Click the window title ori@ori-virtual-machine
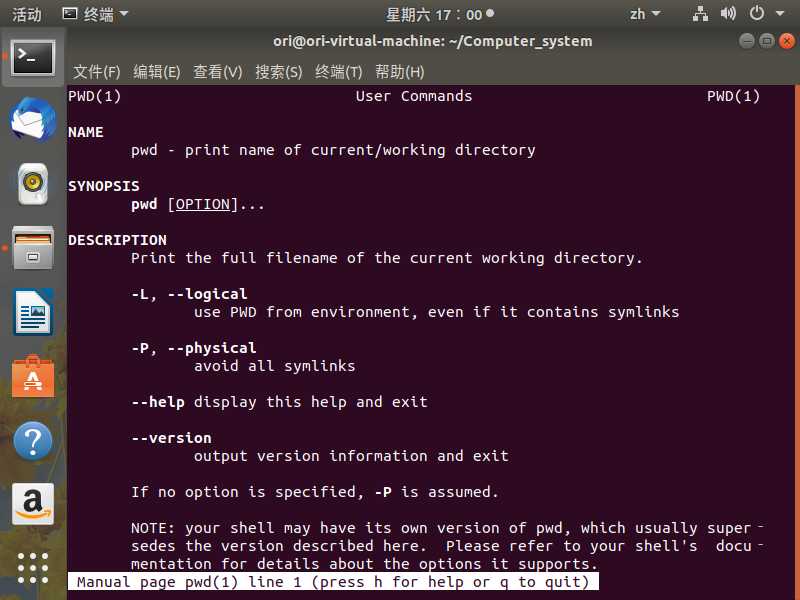 433,41
